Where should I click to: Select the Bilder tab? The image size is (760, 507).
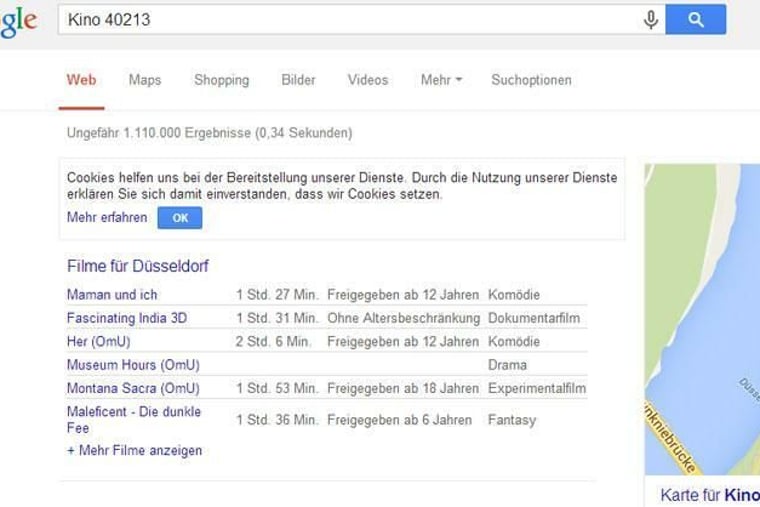(298, 80)
